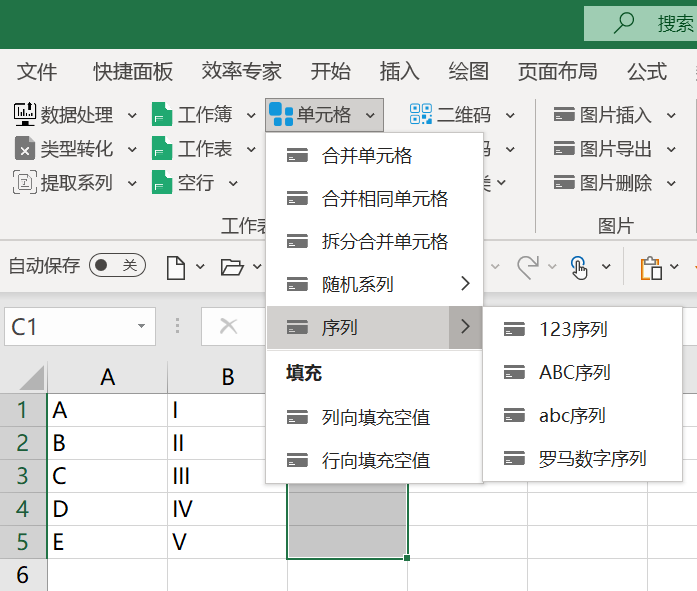Open the 随机系列 submenu chevron

465,283
